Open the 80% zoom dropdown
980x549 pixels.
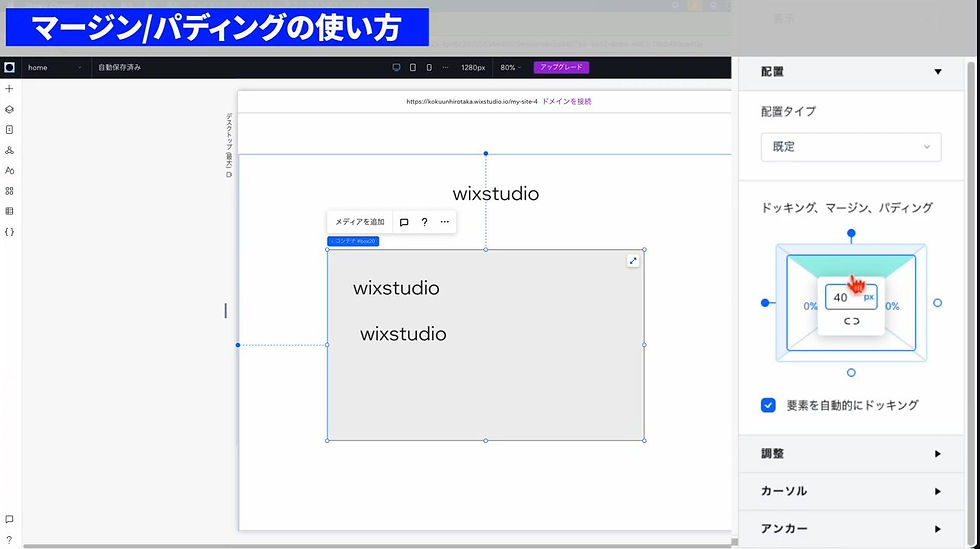[x=511, y=68]
